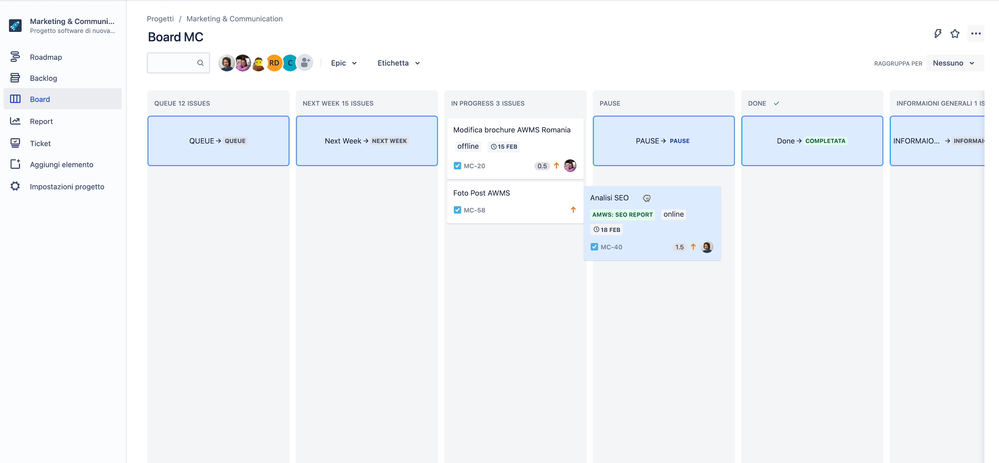
Task: Click priority arrow on MC-20 card
Action: (556, 166)
